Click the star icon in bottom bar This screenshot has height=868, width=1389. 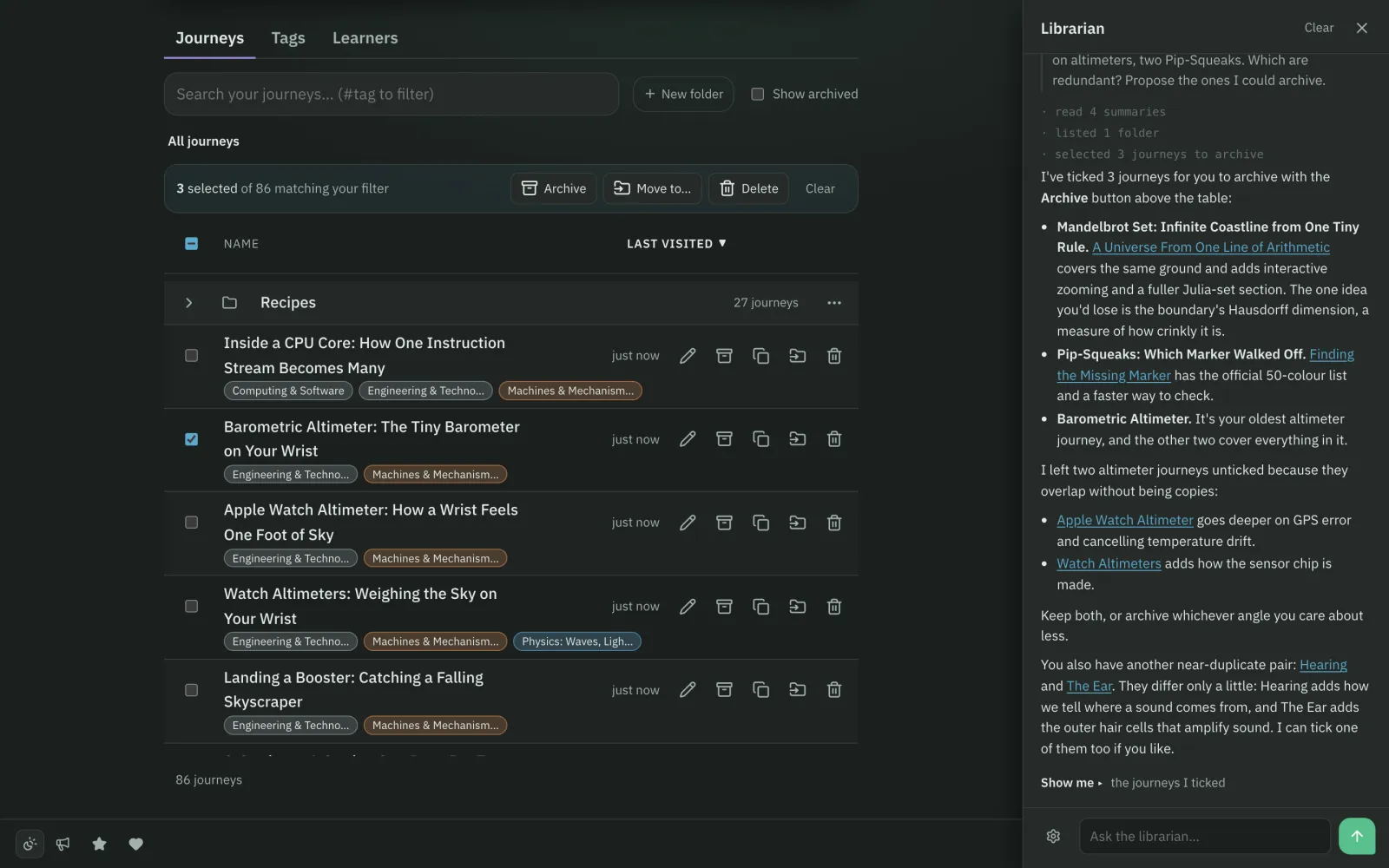(x=100, y=844)
